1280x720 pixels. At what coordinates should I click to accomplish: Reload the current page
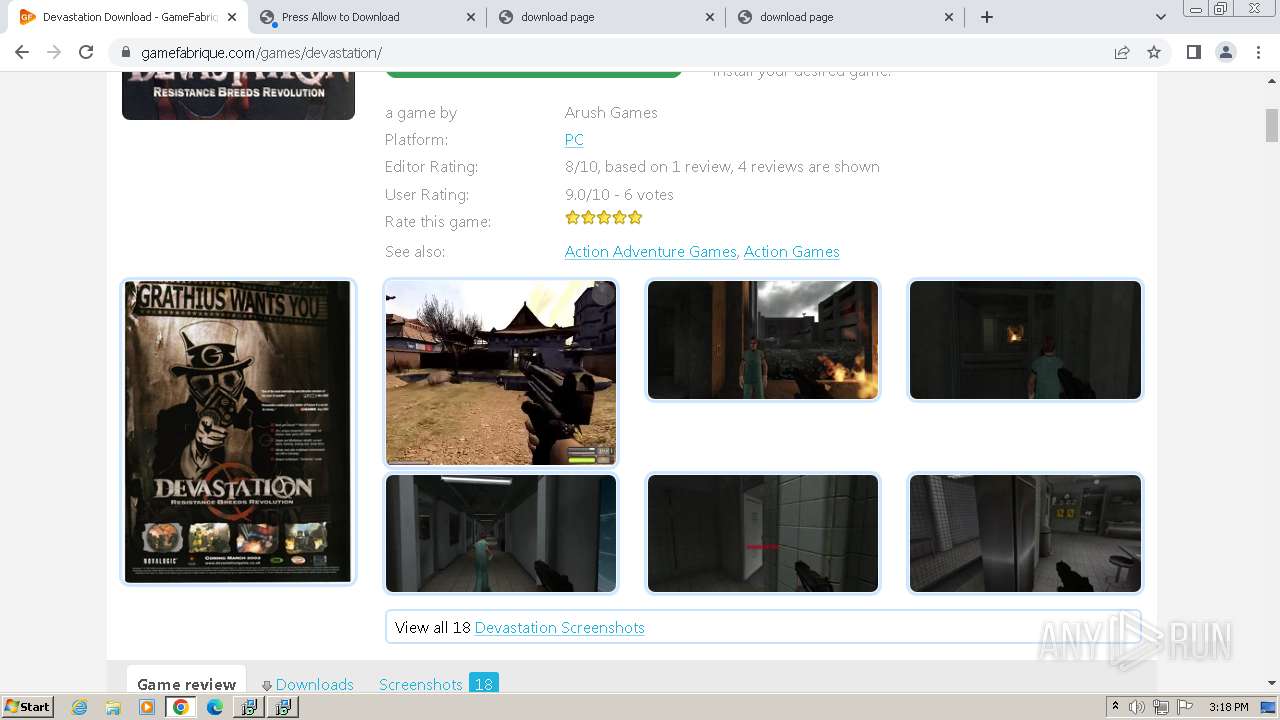[86, 52]
